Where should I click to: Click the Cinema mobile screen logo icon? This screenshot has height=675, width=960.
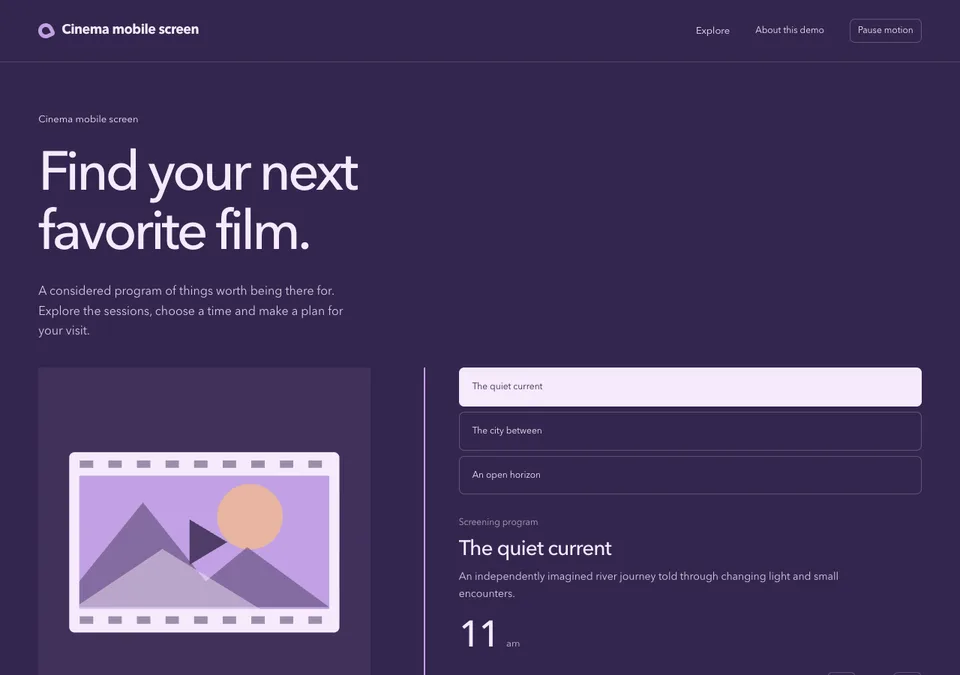(46, 30)
